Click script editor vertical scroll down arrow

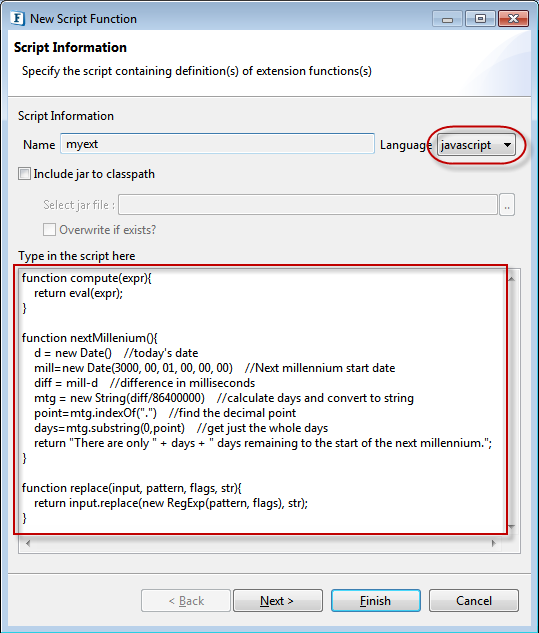pyautogui.click(x=512, y=526)
